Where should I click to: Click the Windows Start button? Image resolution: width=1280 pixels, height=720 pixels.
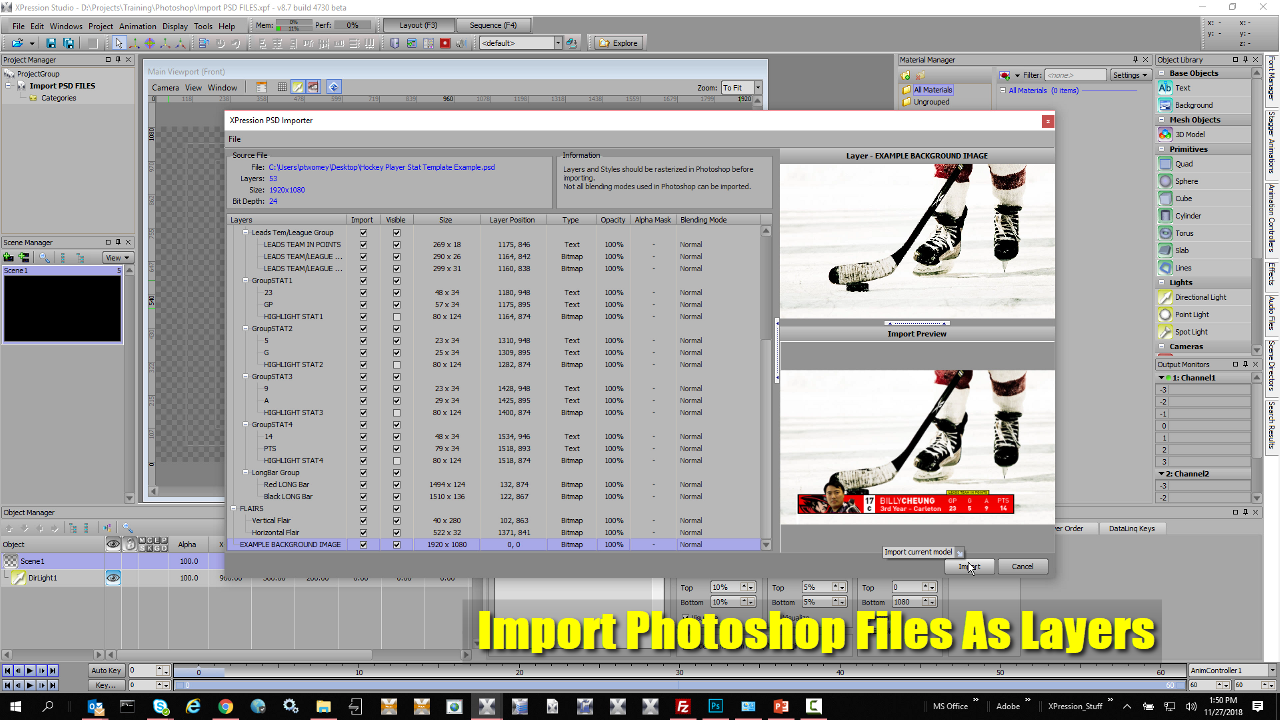[16, 706]
